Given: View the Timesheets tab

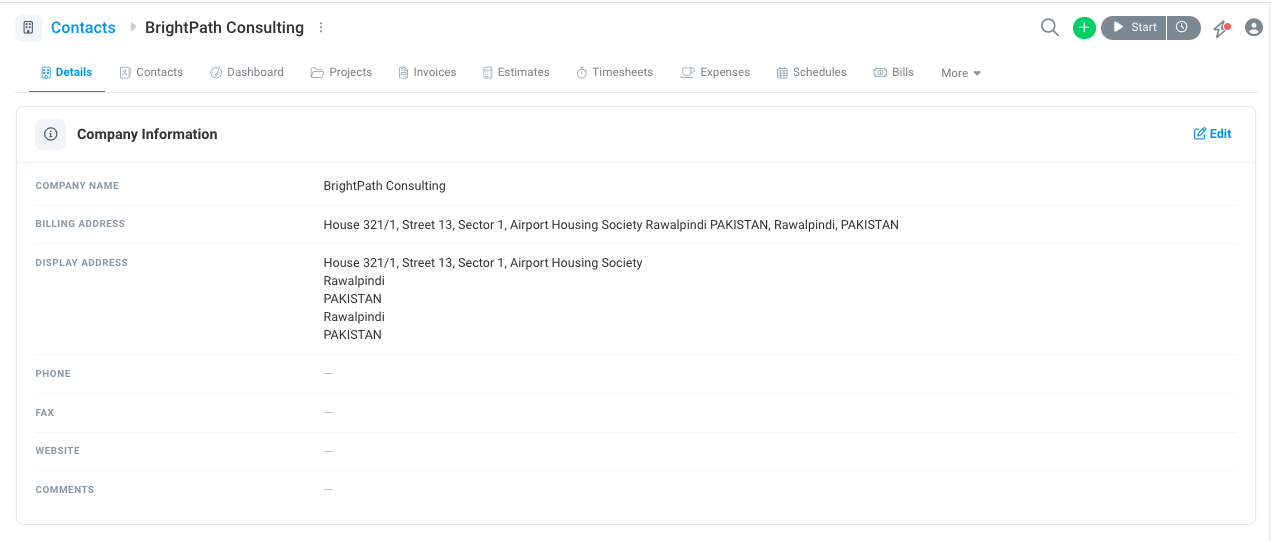Looking at the screenshot, I should [615, 72].
